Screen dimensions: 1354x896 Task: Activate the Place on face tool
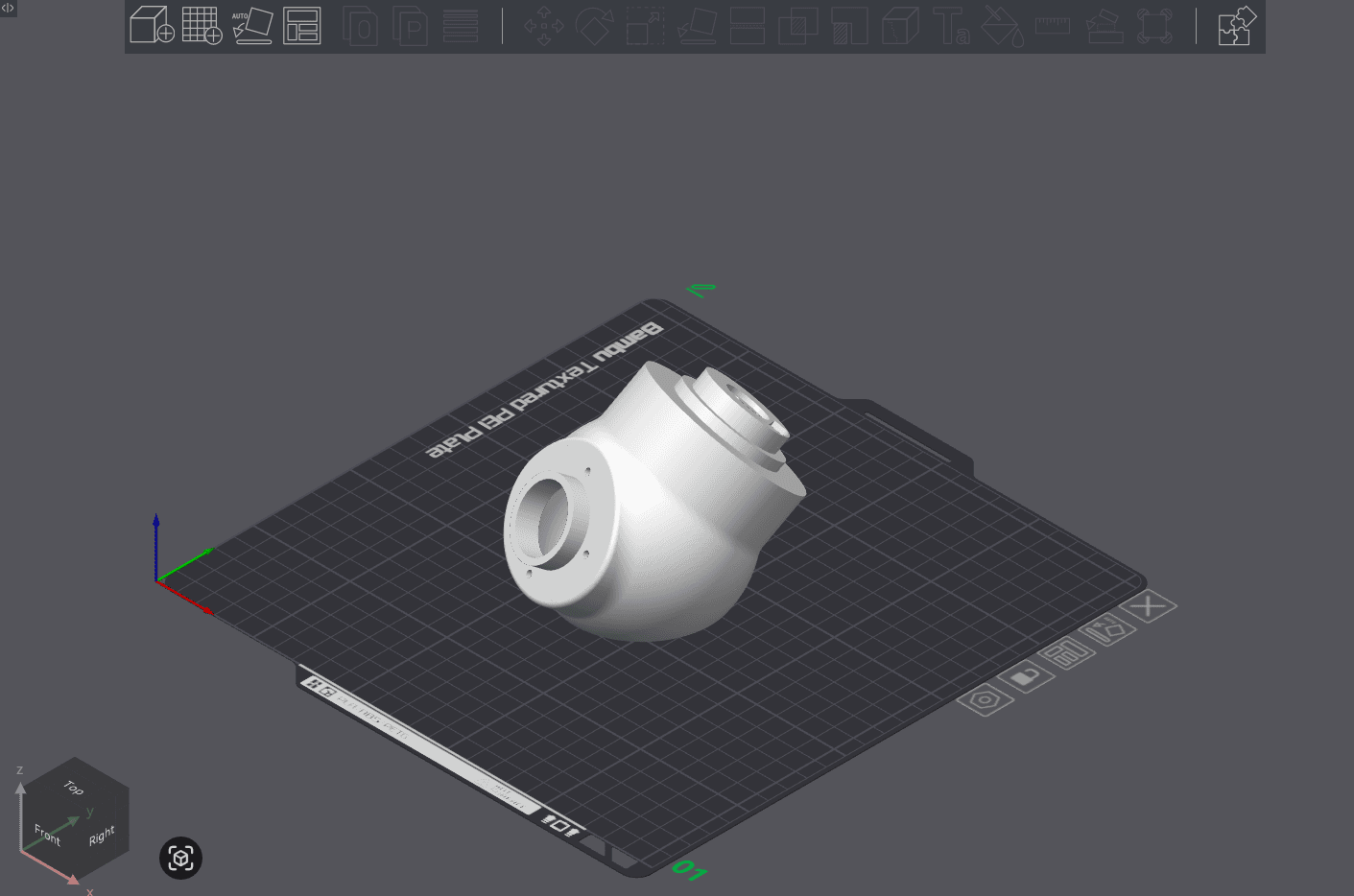[697, 26]
